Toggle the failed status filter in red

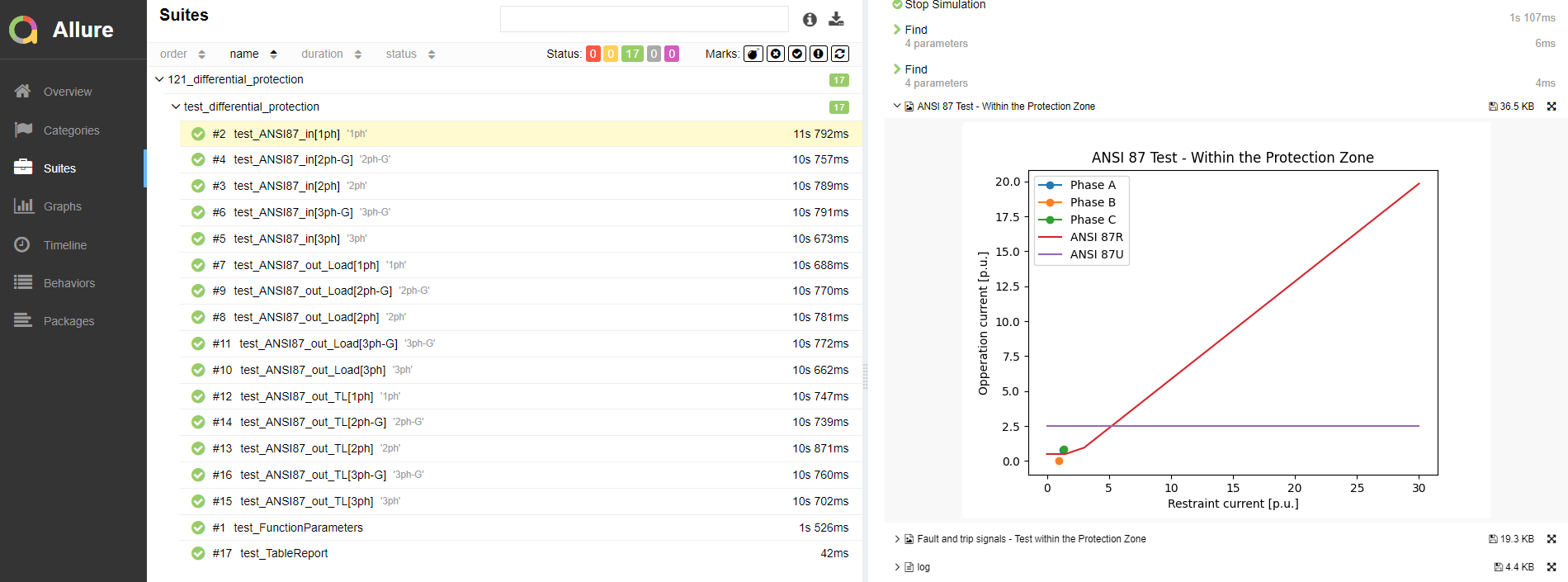click(x=593, y=54)
